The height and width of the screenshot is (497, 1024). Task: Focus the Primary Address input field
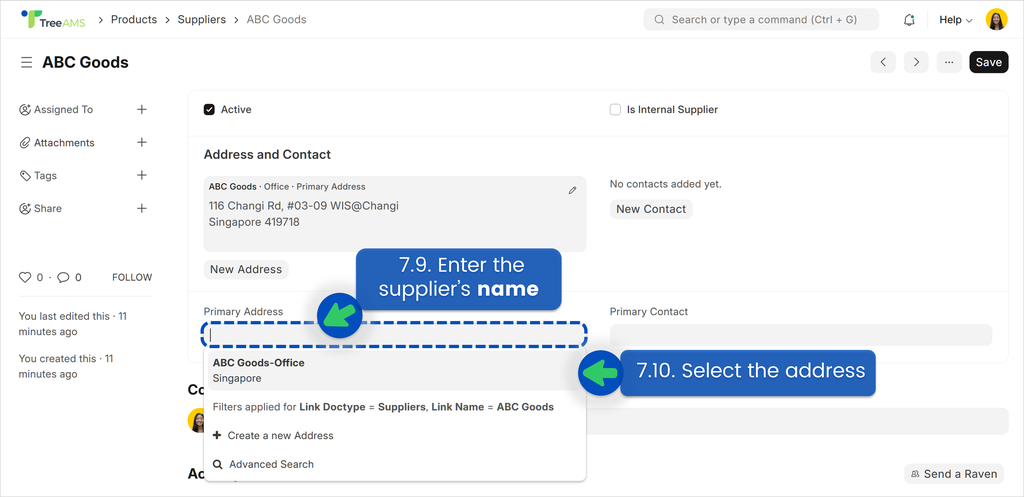394,335
